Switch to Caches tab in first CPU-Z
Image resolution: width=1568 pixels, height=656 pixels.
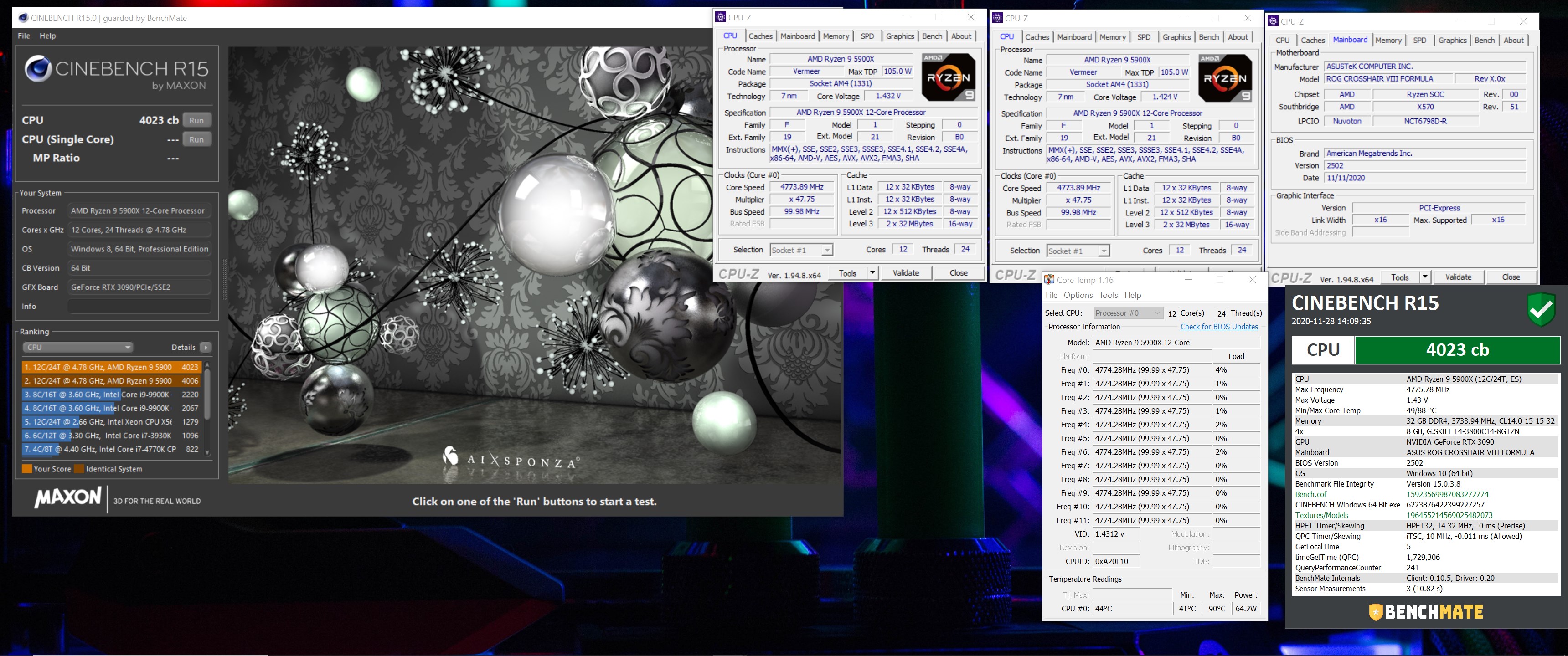coord(760,36)
